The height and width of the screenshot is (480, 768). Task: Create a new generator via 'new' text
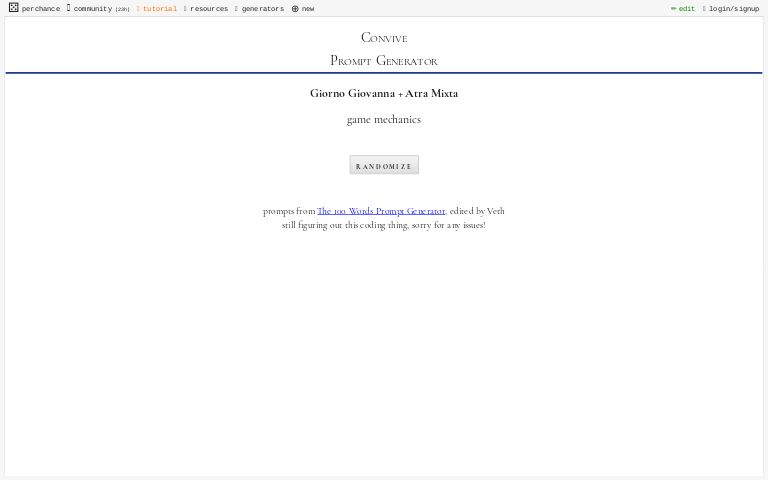[x=308, y=9]
